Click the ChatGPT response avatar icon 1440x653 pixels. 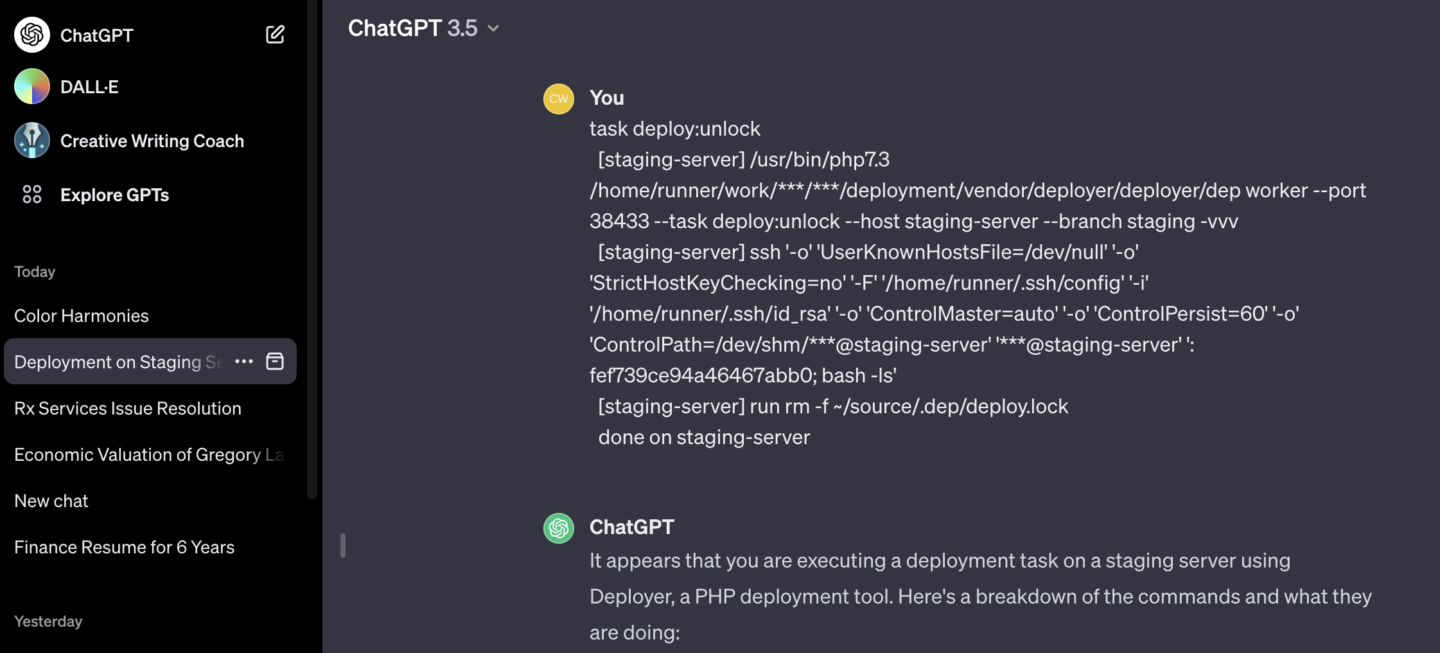(558, 528)
